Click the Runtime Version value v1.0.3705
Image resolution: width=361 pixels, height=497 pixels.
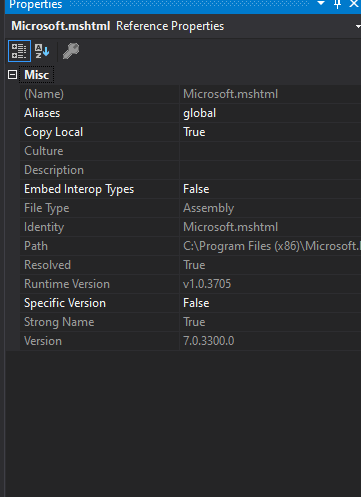pyautogui.click(x=207, y=284)
